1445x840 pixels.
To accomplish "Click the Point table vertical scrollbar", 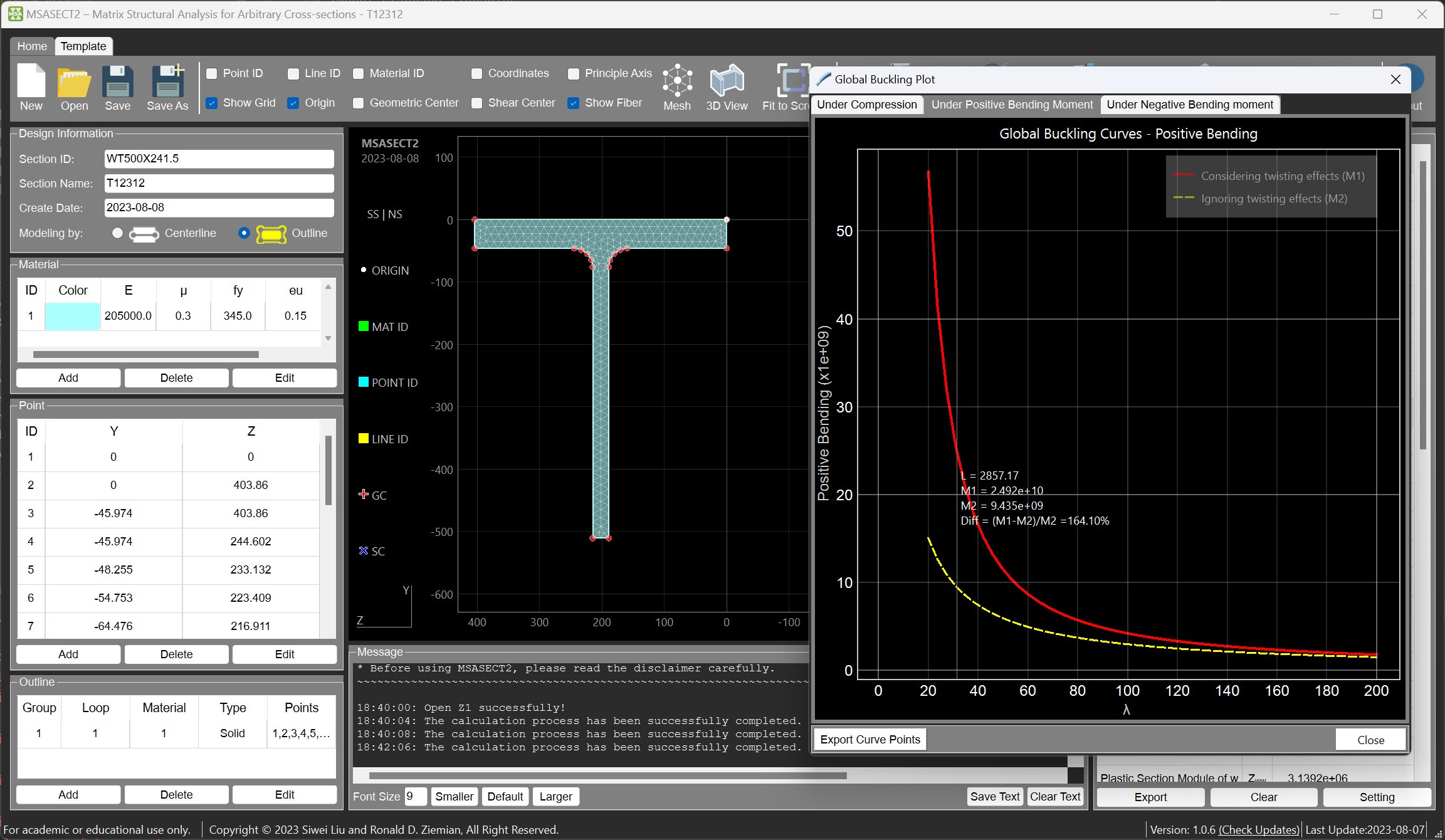I will click(328, 470).
